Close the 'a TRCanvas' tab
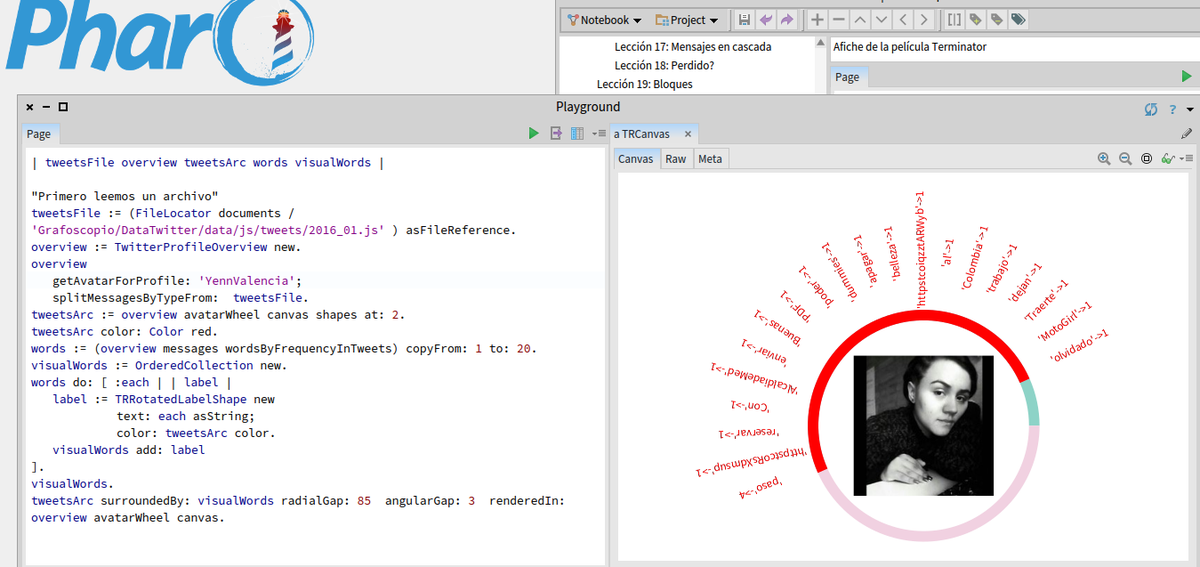1200x567 pixels. (688, 134)
